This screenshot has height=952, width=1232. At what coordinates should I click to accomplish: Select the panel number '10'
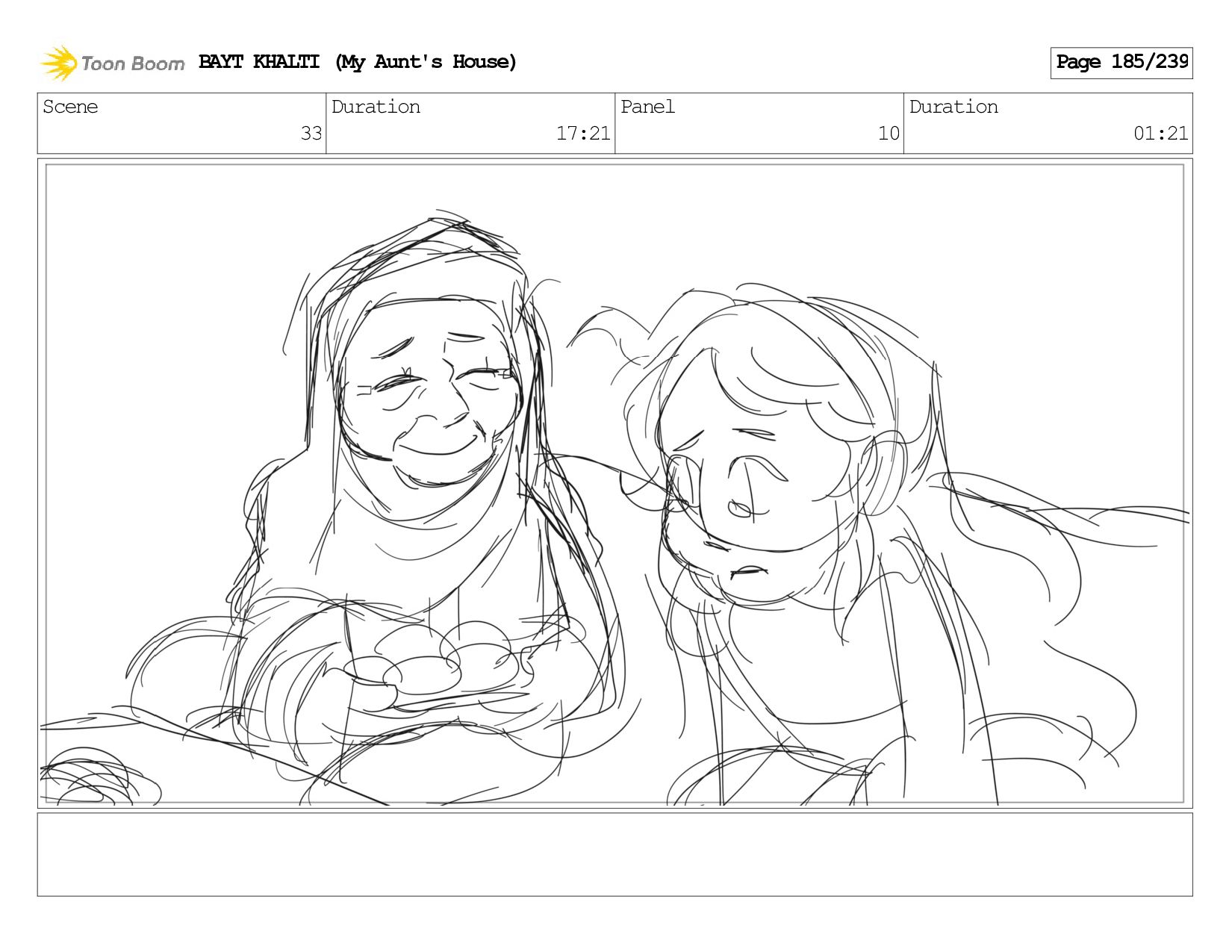coord(889,134)
